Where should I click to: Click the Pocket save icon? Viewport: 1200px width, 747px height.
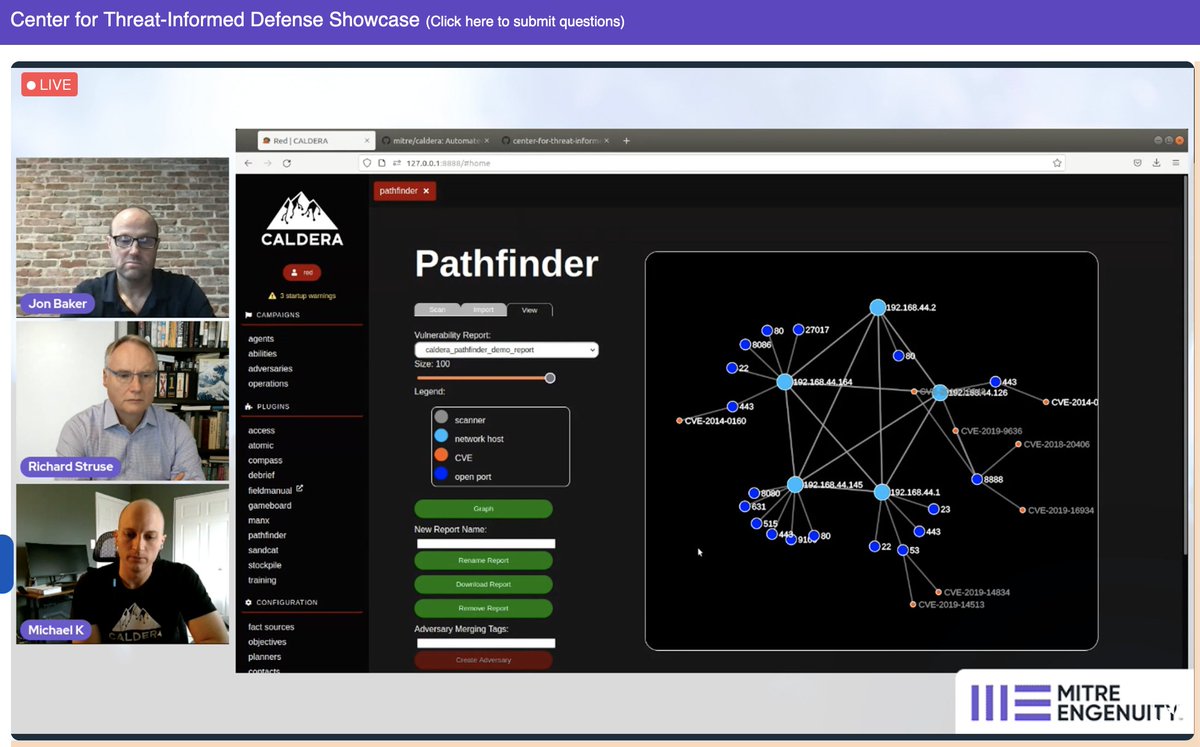[x=1138, y=162]
